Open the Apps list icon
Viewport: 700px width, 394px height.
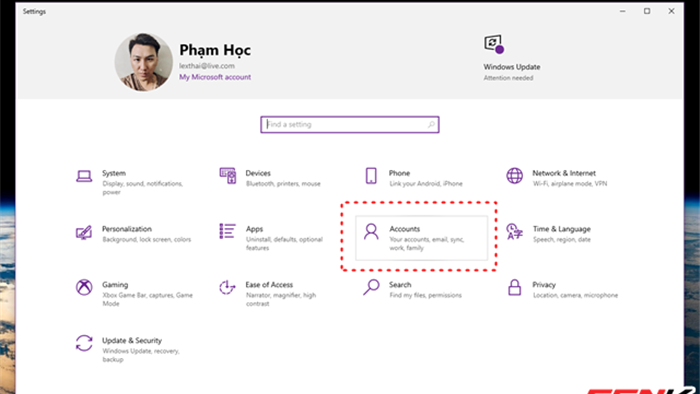coord(228,231)
